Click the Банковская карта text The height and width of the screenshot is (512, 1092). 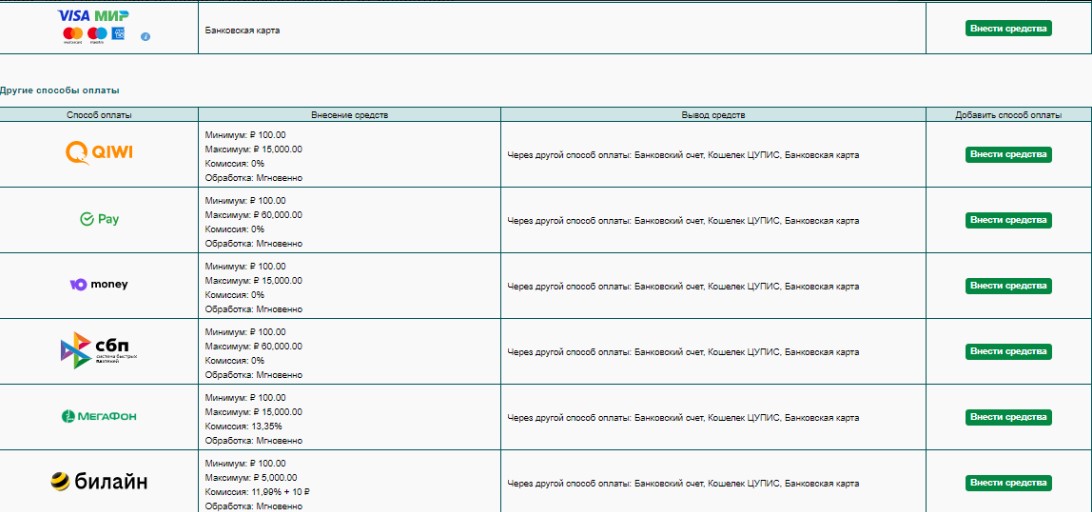coord(242,31)
